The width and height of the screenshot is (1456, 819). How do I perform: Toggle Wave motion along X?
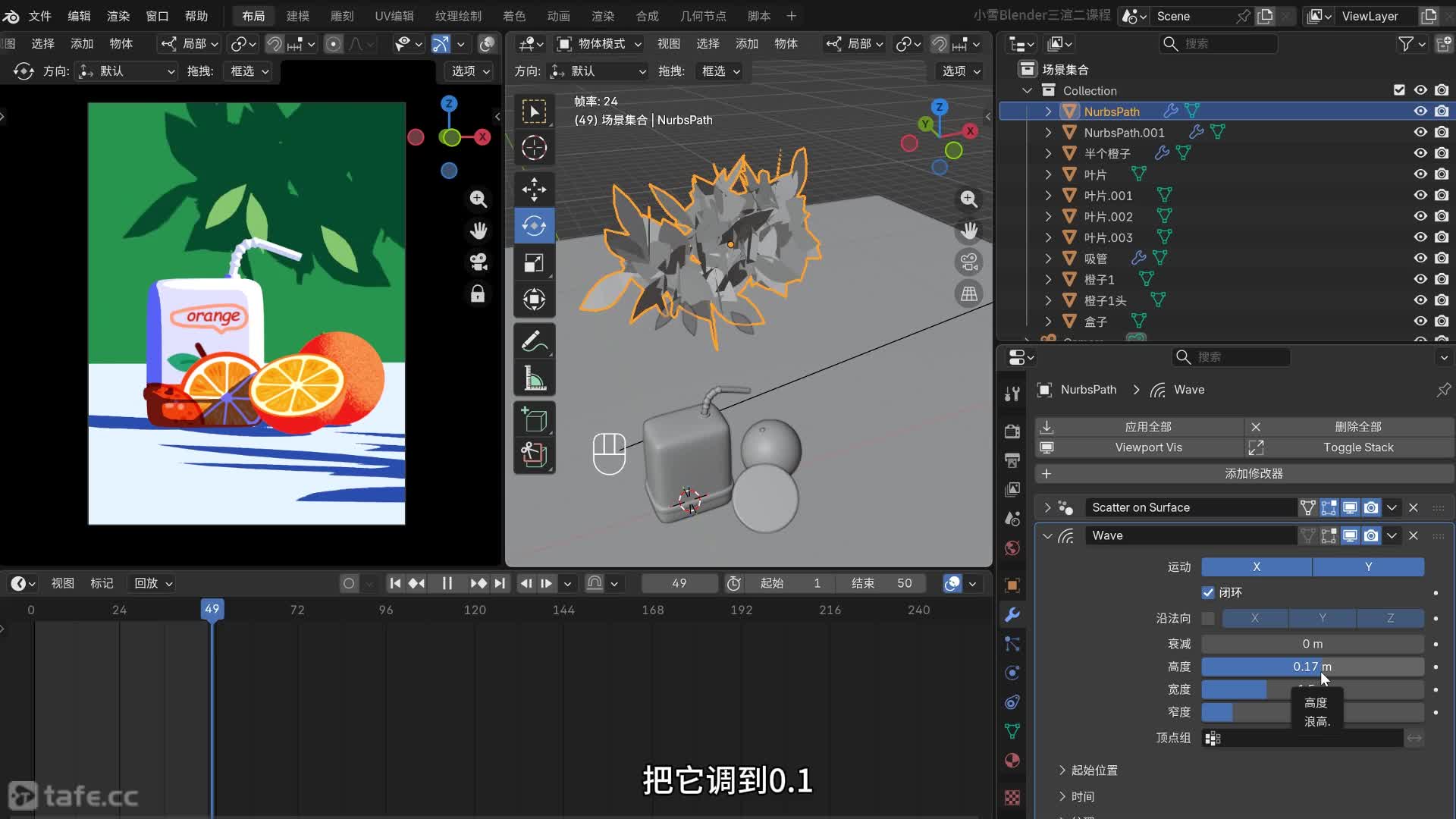tap(1257, 566)
